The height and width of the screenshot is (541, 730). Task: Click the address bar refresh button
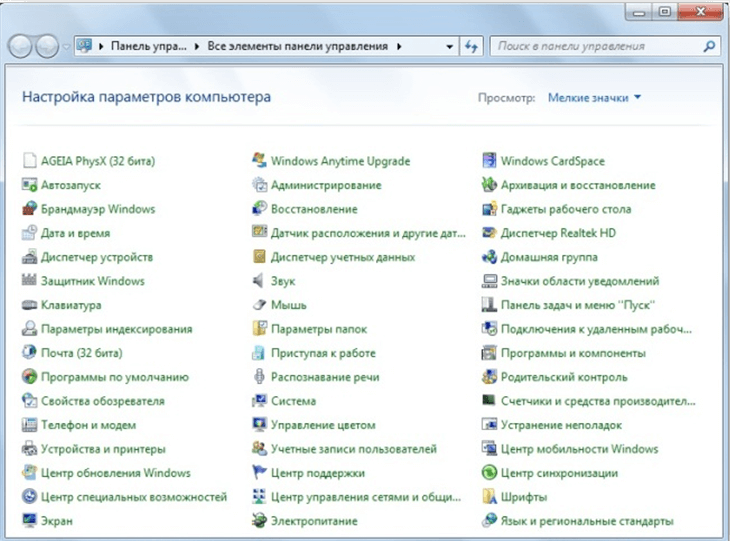coord(471,47)
